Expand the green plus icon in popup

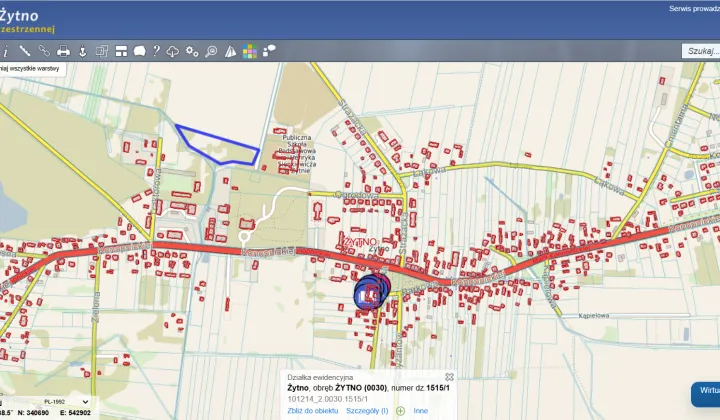pyautogui.click(x=400, y=410)
